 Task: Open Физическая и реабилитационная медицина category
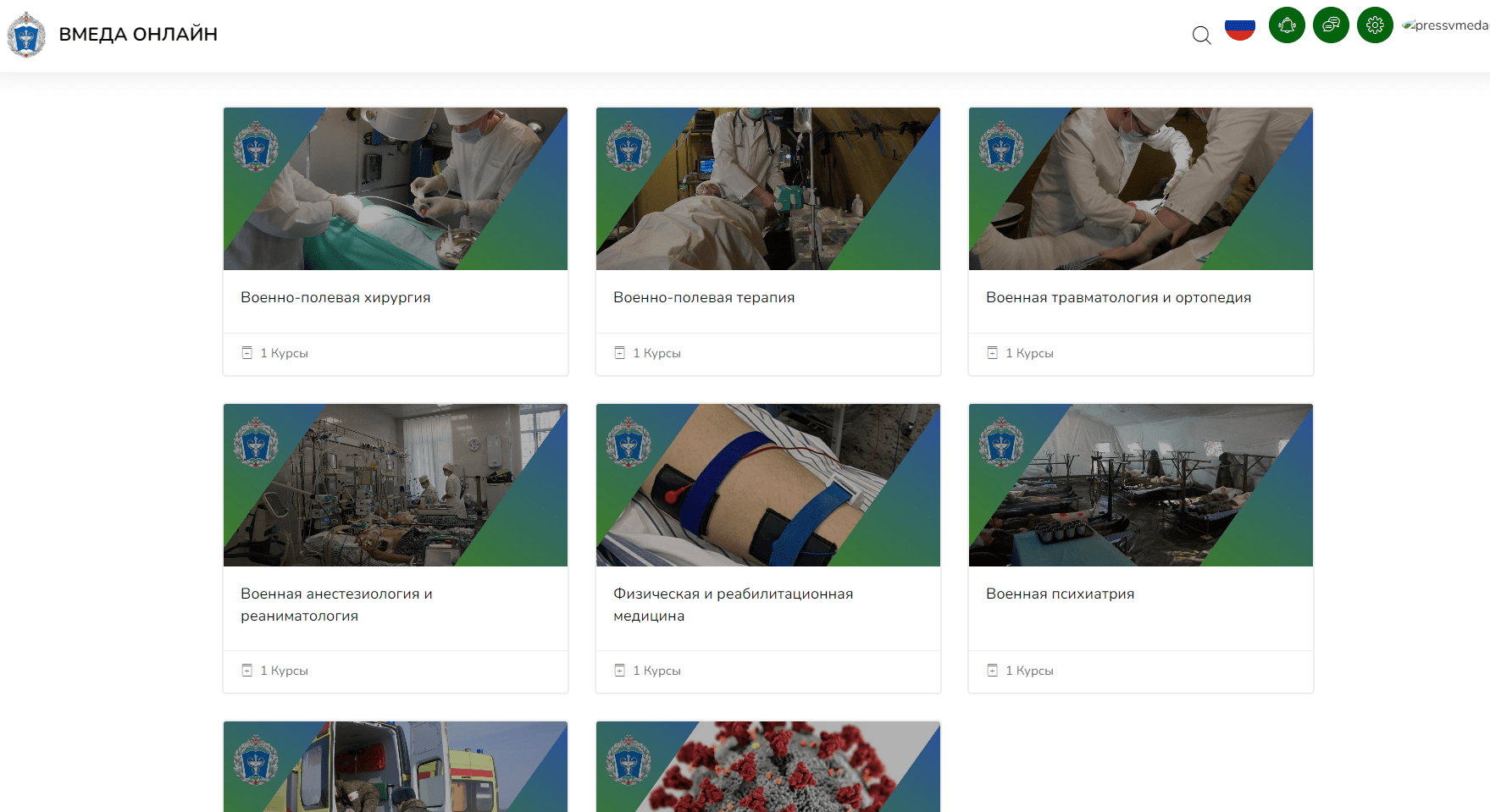pyautogui.click(x=733, y=605)
